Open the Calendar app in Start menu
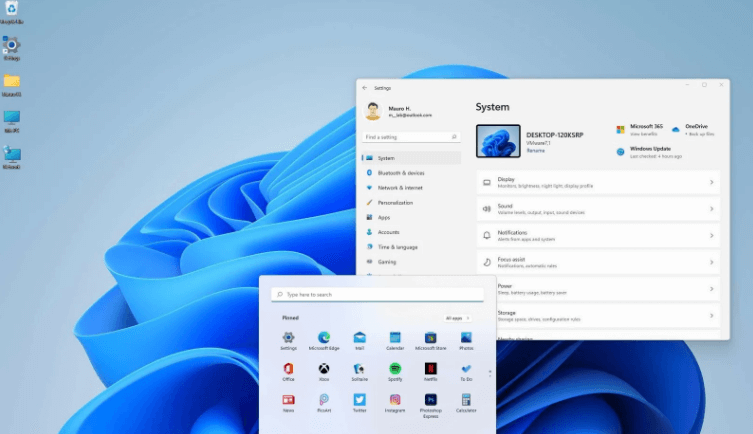This screenshot has height=434, width=753. (395, 341)
